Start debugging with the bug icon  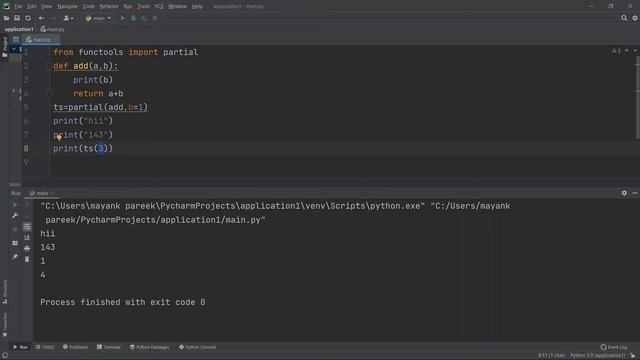pos(133,18)
